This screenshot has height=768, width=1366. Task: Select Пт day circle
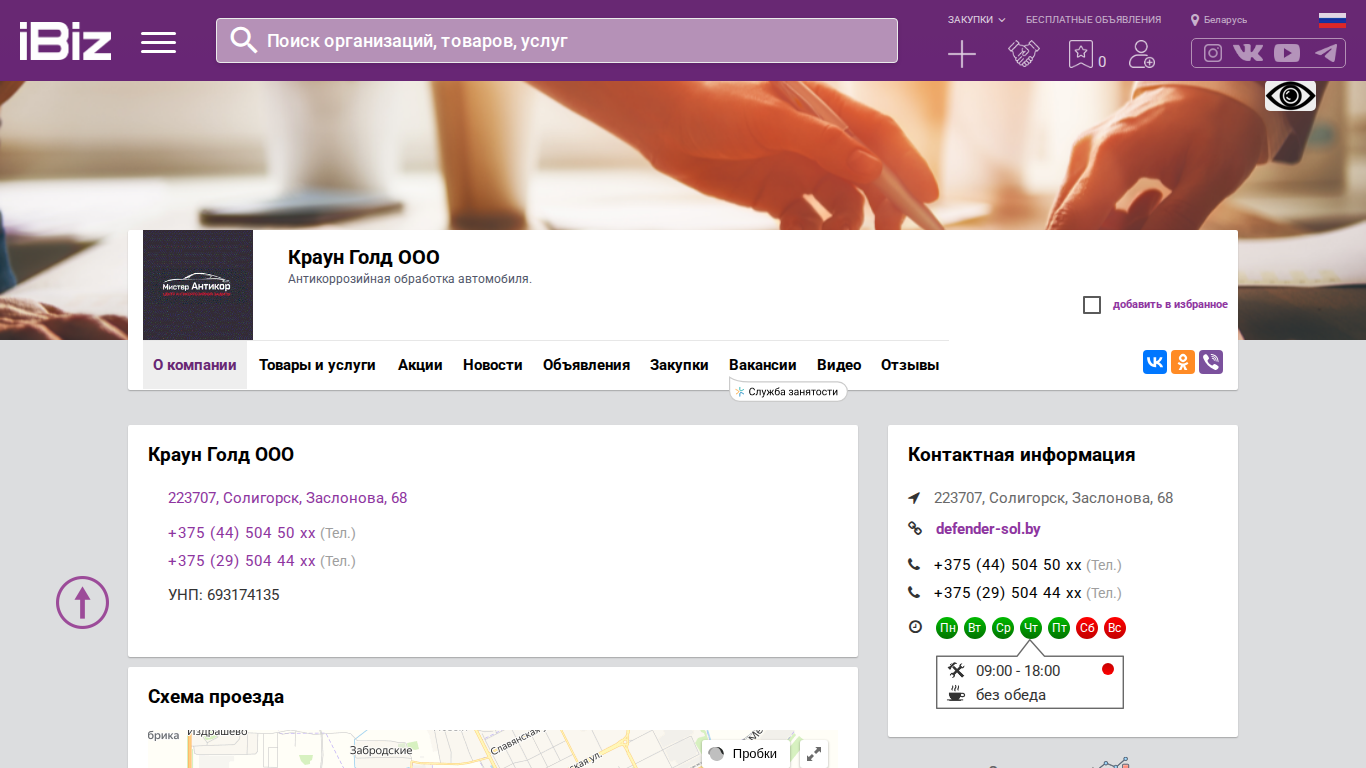[x=1059, y=628]
